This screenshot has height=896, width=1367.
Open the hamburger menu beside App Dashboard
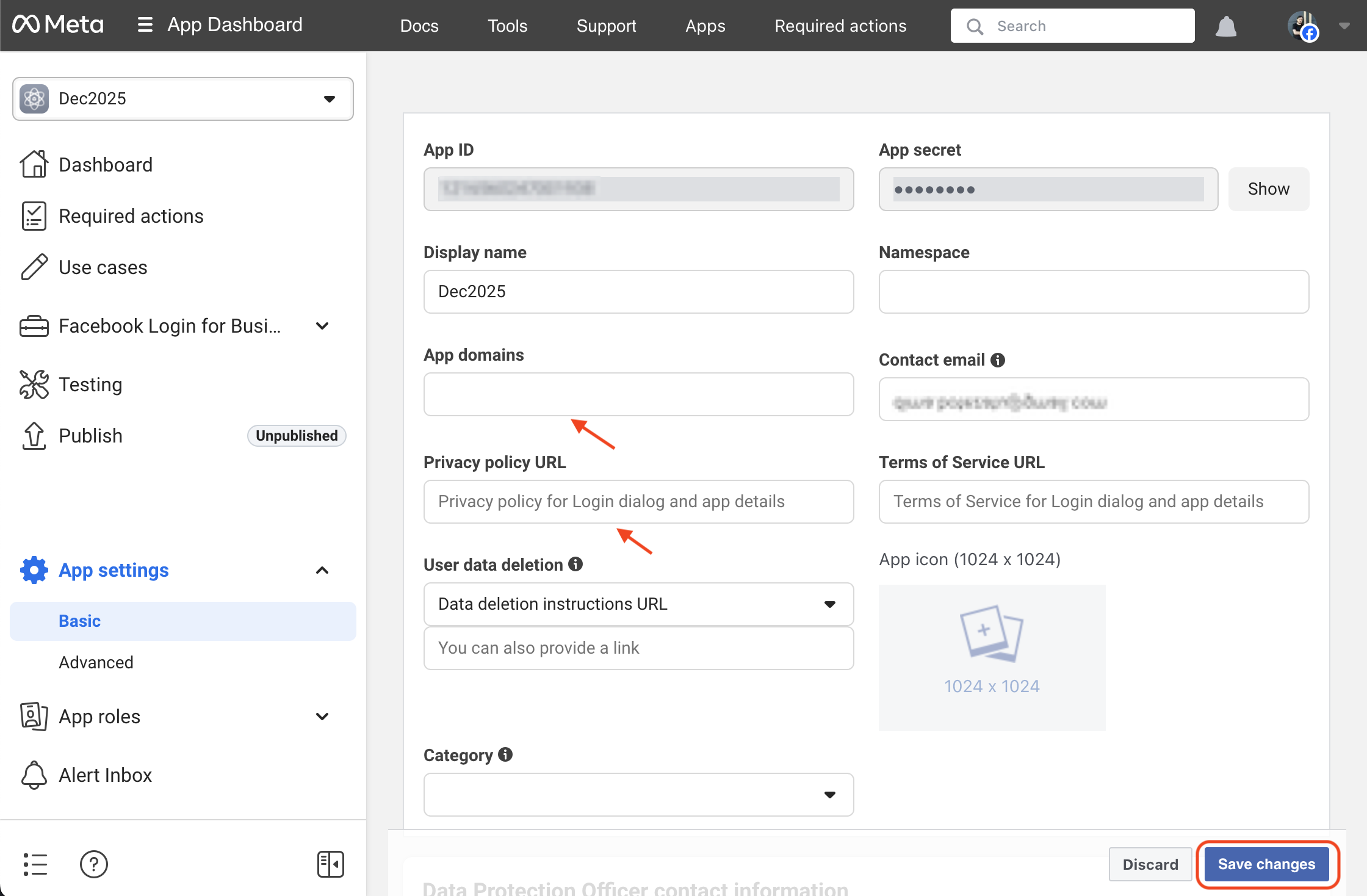click(145, 25)
